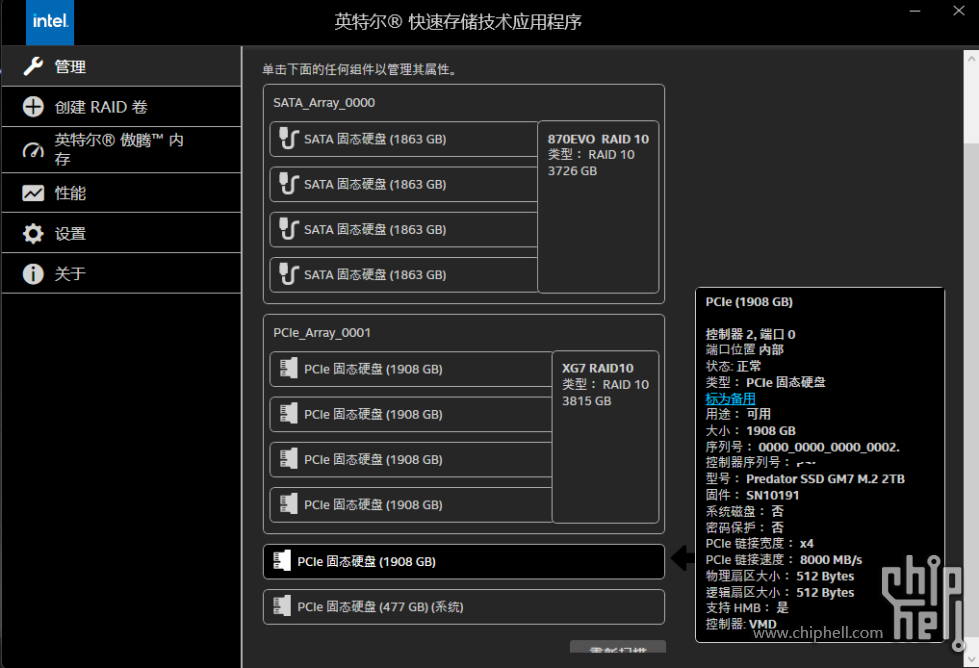This screenshot has width=979, height=668.
Task: Open 关于 page
Action: click(x=122, y=273)
